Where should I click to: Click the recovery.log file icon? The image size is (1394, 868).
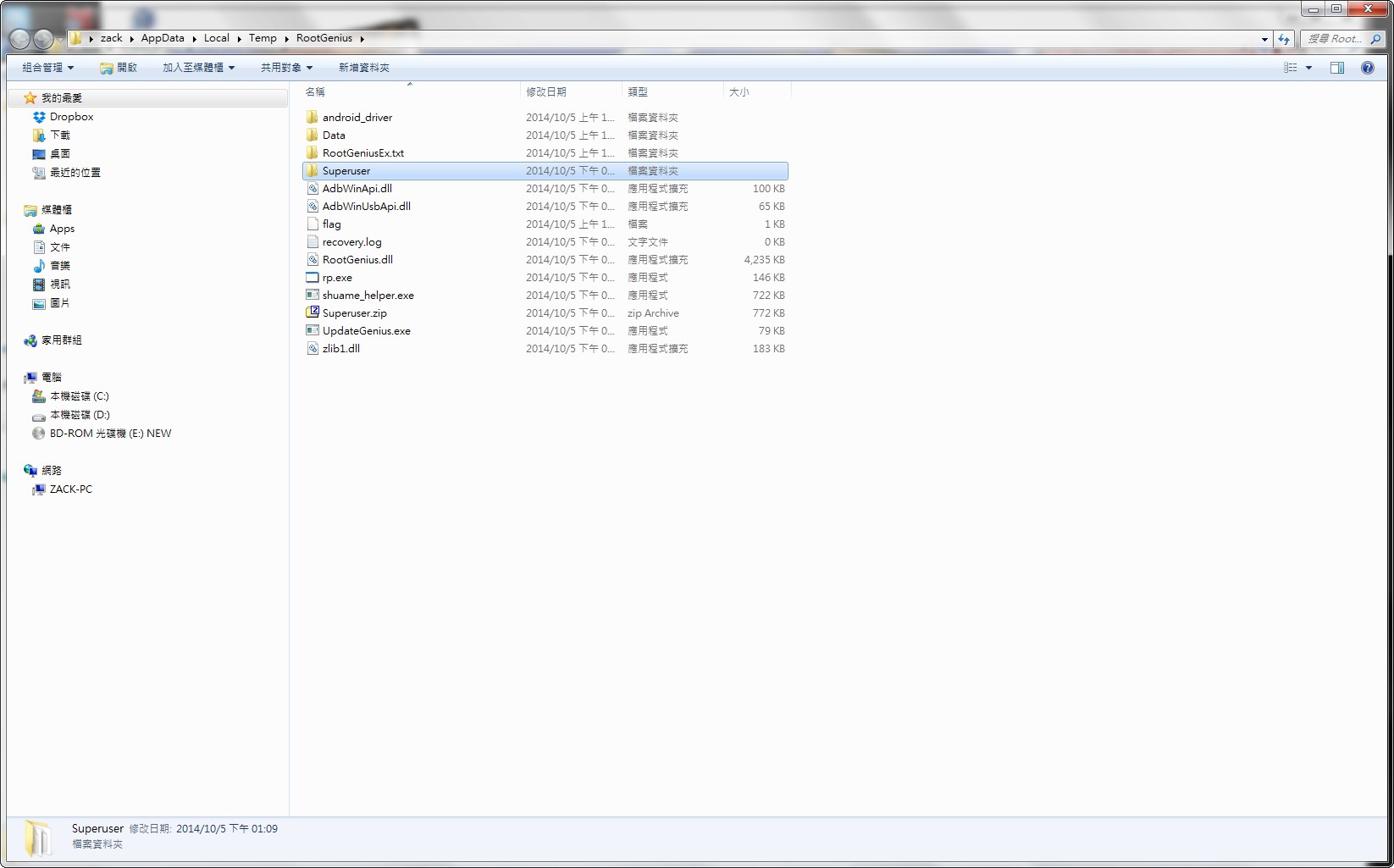(x=313, y=241)
